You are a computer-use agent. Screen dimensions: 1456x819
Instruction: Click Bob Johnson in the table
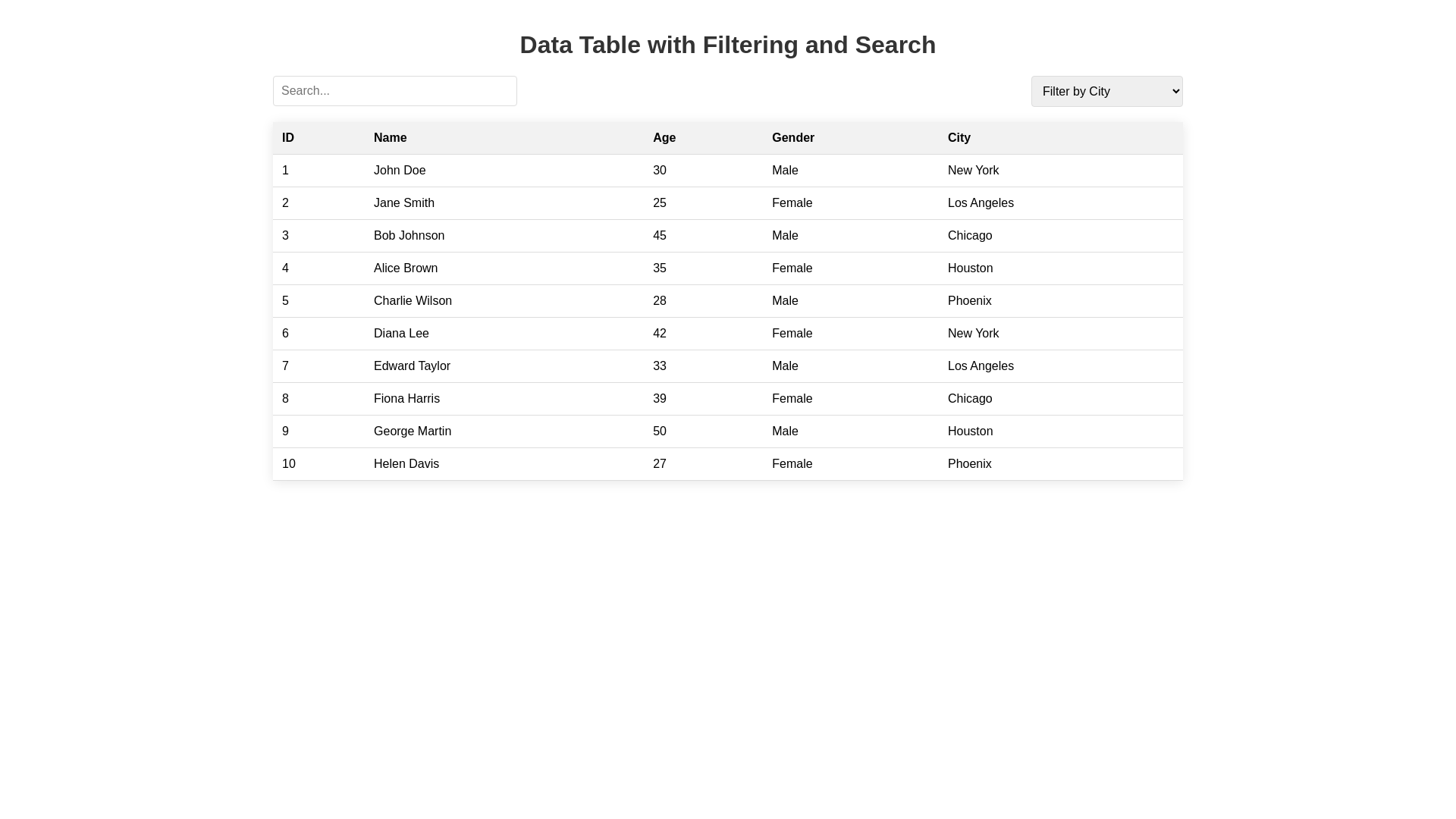coord(409,236)
